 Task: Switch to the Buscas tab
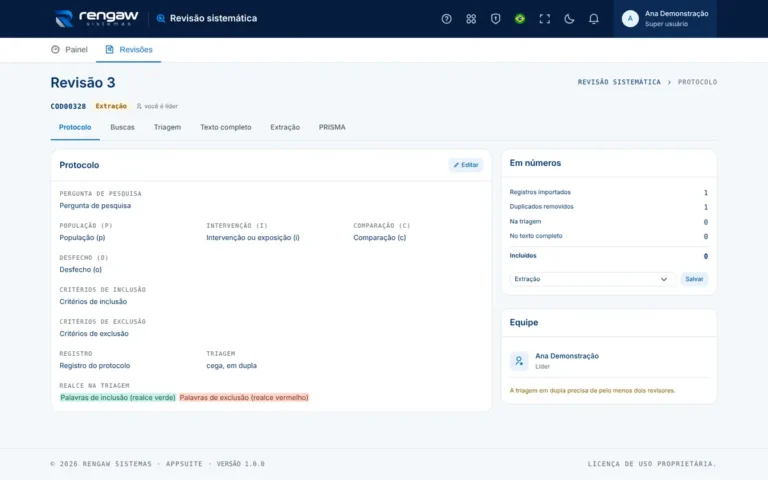[122, 127]
